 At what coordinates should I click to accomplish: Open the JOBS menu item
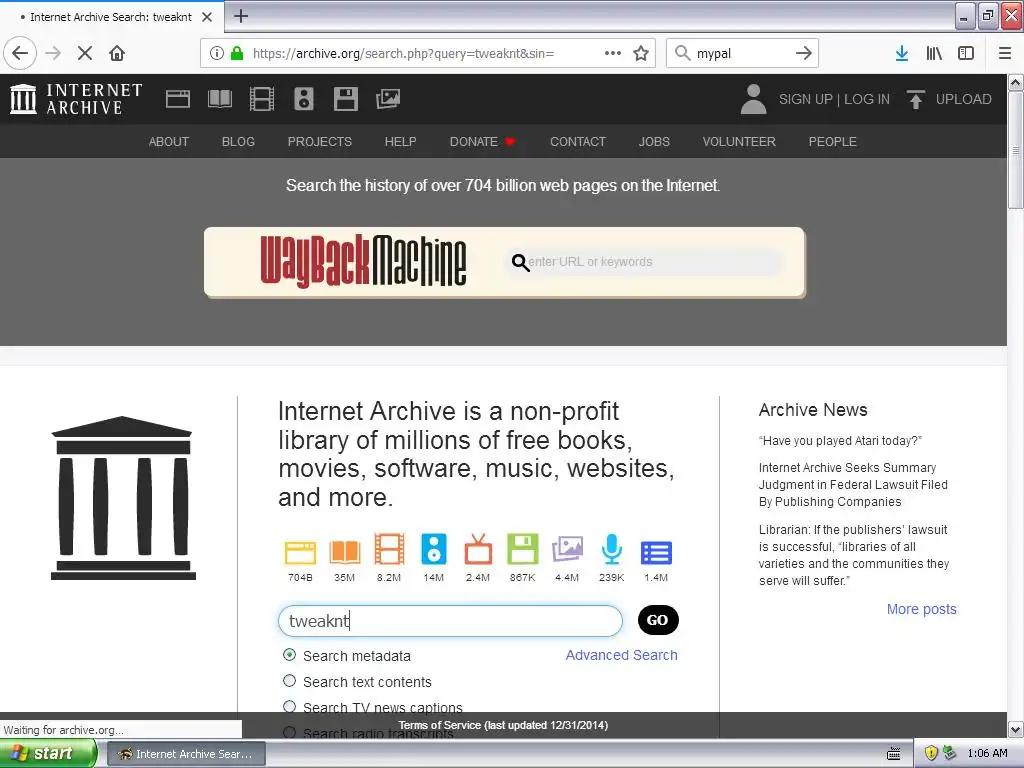pos(654,142)
